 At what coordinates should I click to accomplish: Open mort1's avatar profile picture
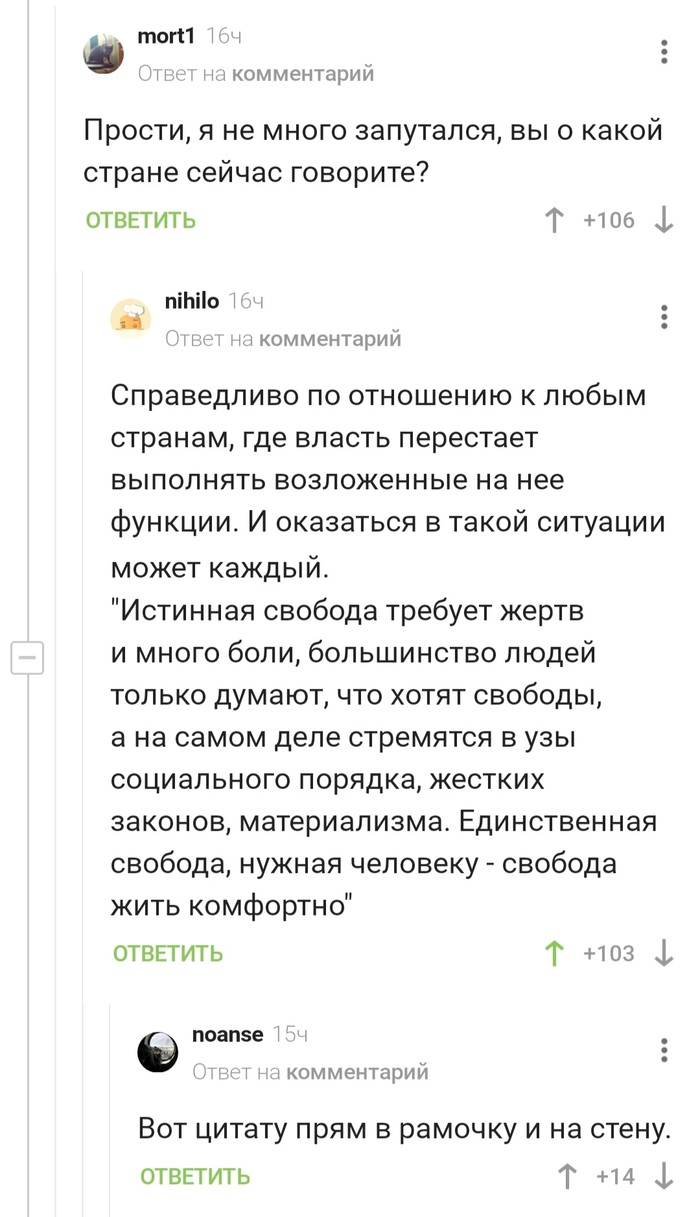[104, 52]
